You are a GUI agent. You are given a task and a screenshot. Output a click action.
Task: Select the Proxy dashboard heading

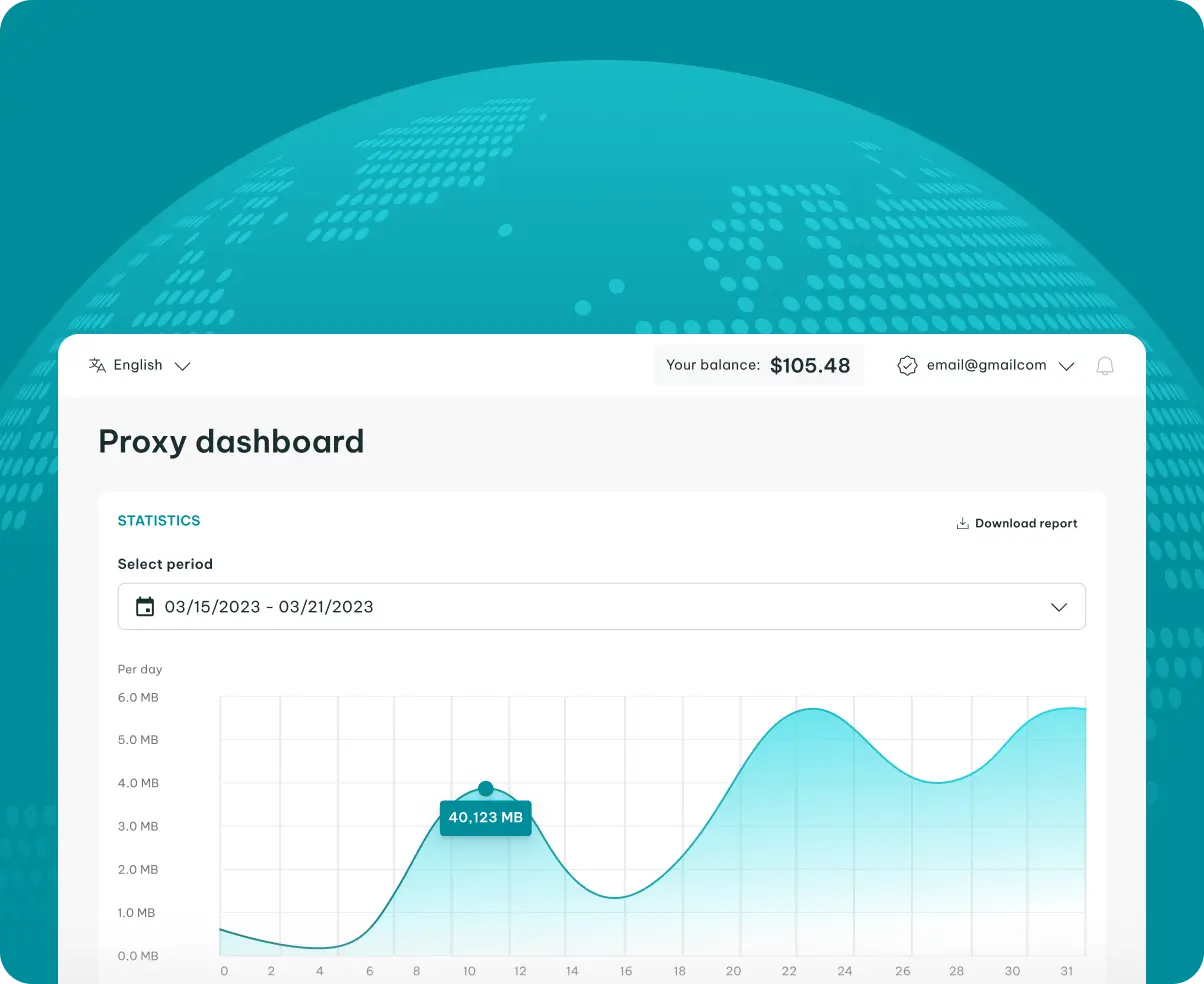[x=231, y=441]
